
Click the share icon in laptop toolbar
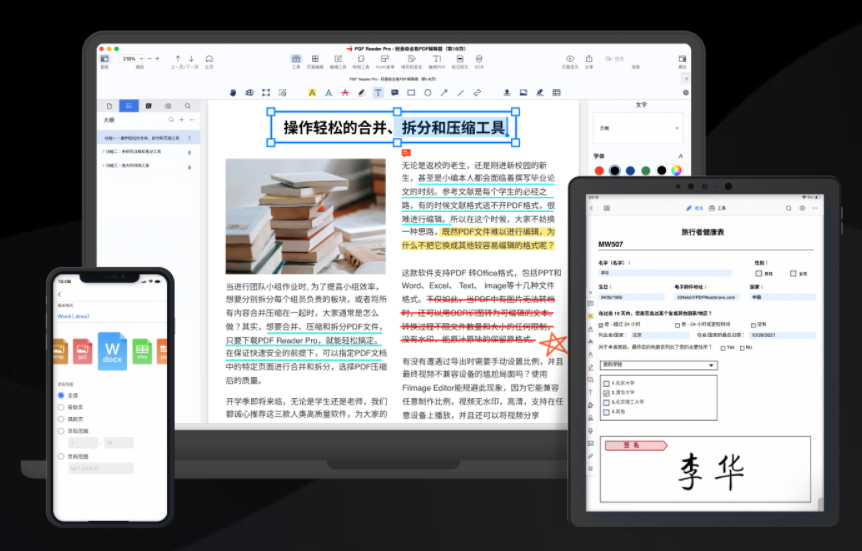589,61
